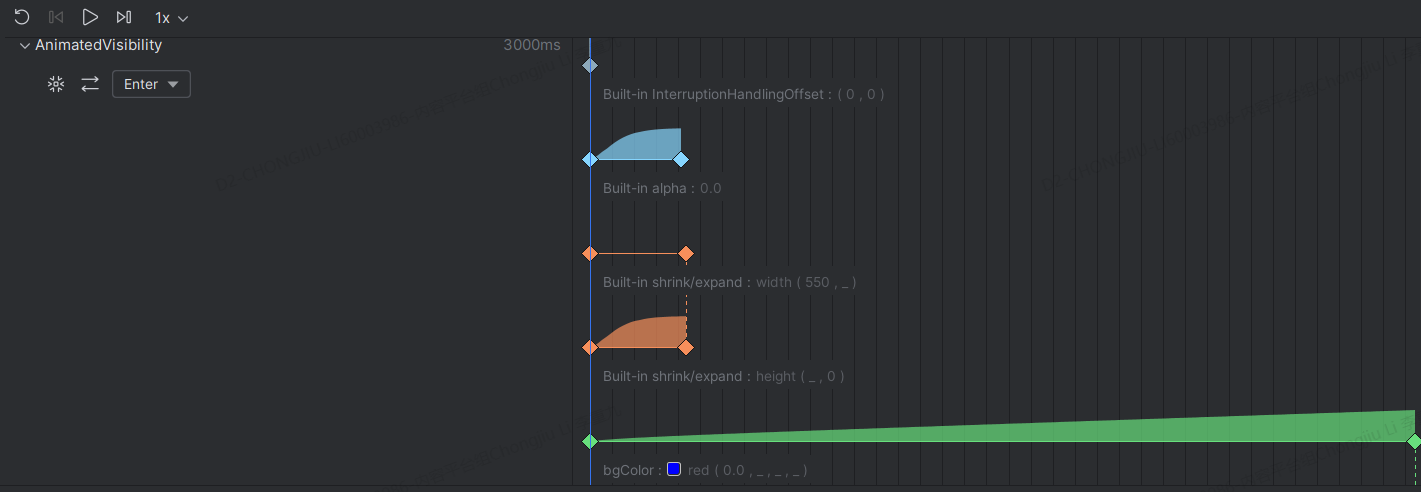Toggle freeze animation snowflake icon
The width and height of the screenshot is (1421, 492).
(56, 85)
